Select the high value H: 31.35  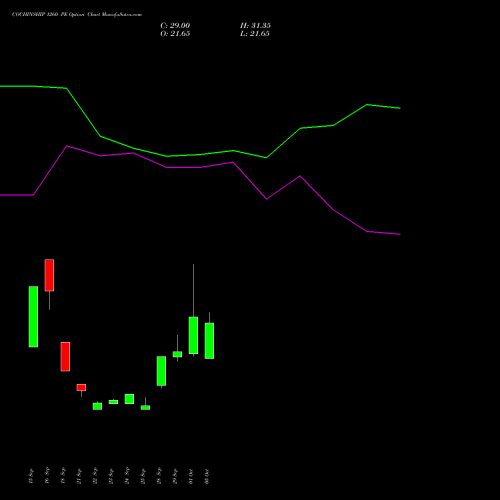click(x=255, y=26)
